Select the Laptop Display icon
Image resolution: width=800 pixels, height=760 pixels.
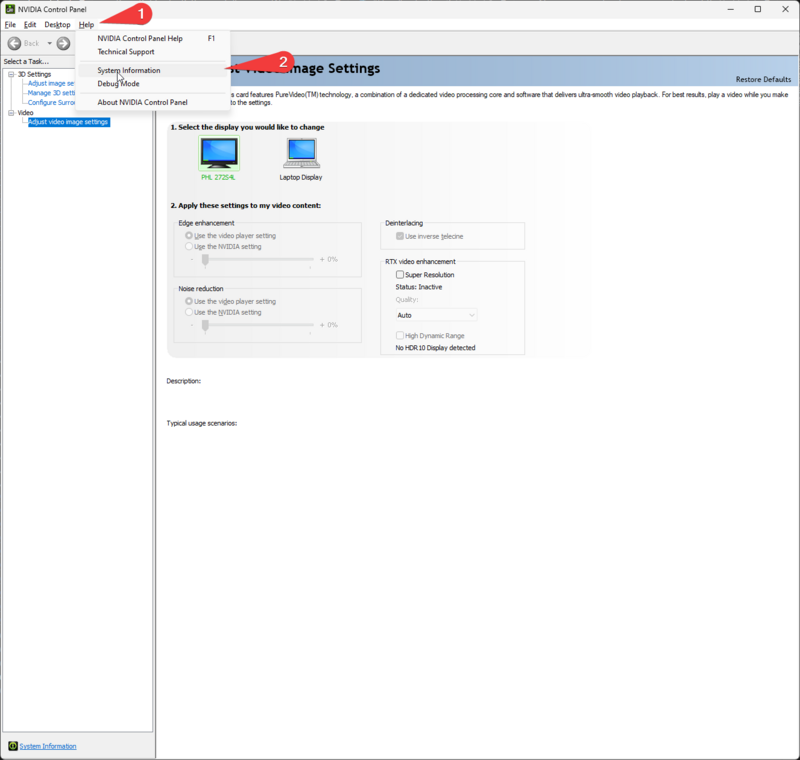(299, 153)
